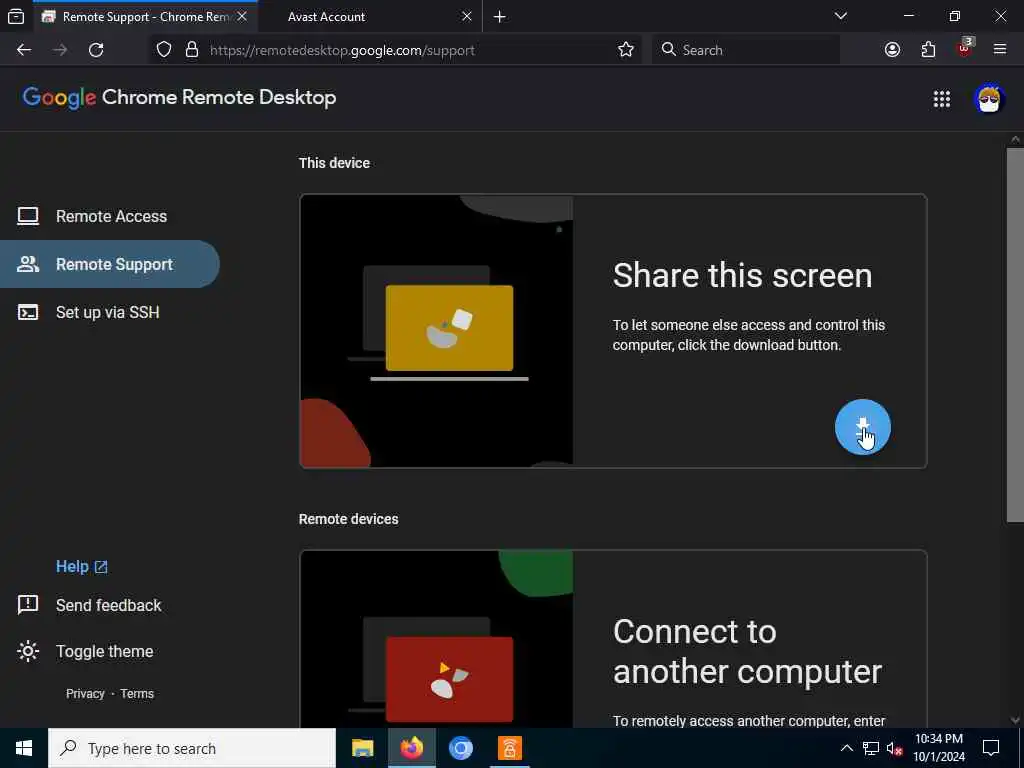The image size is (1024, 768).
Task: List all tabs dropdown arrow
Action: point(840,16)
